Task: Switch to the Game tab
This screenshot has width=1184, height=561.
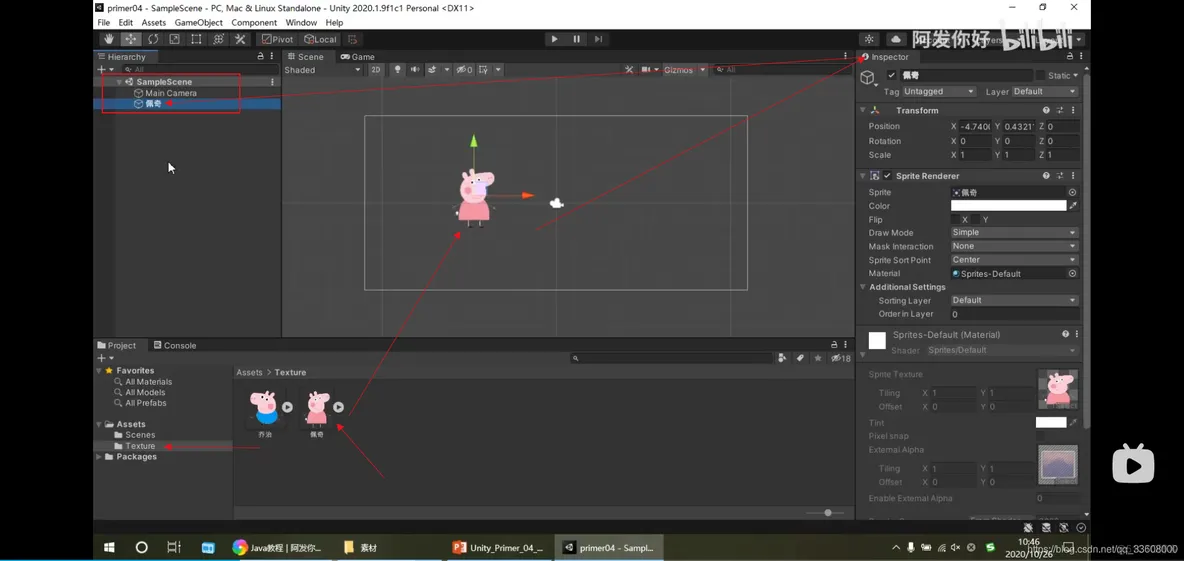Action: pos(357,57)
